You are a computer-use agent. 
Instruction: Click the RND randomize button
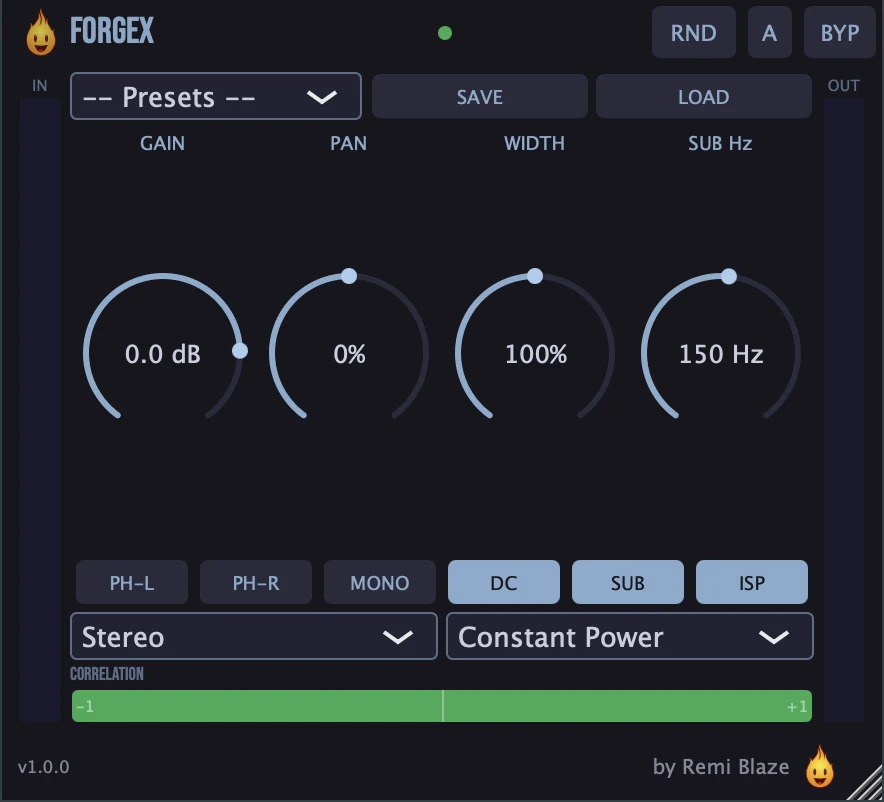[693, 33]
